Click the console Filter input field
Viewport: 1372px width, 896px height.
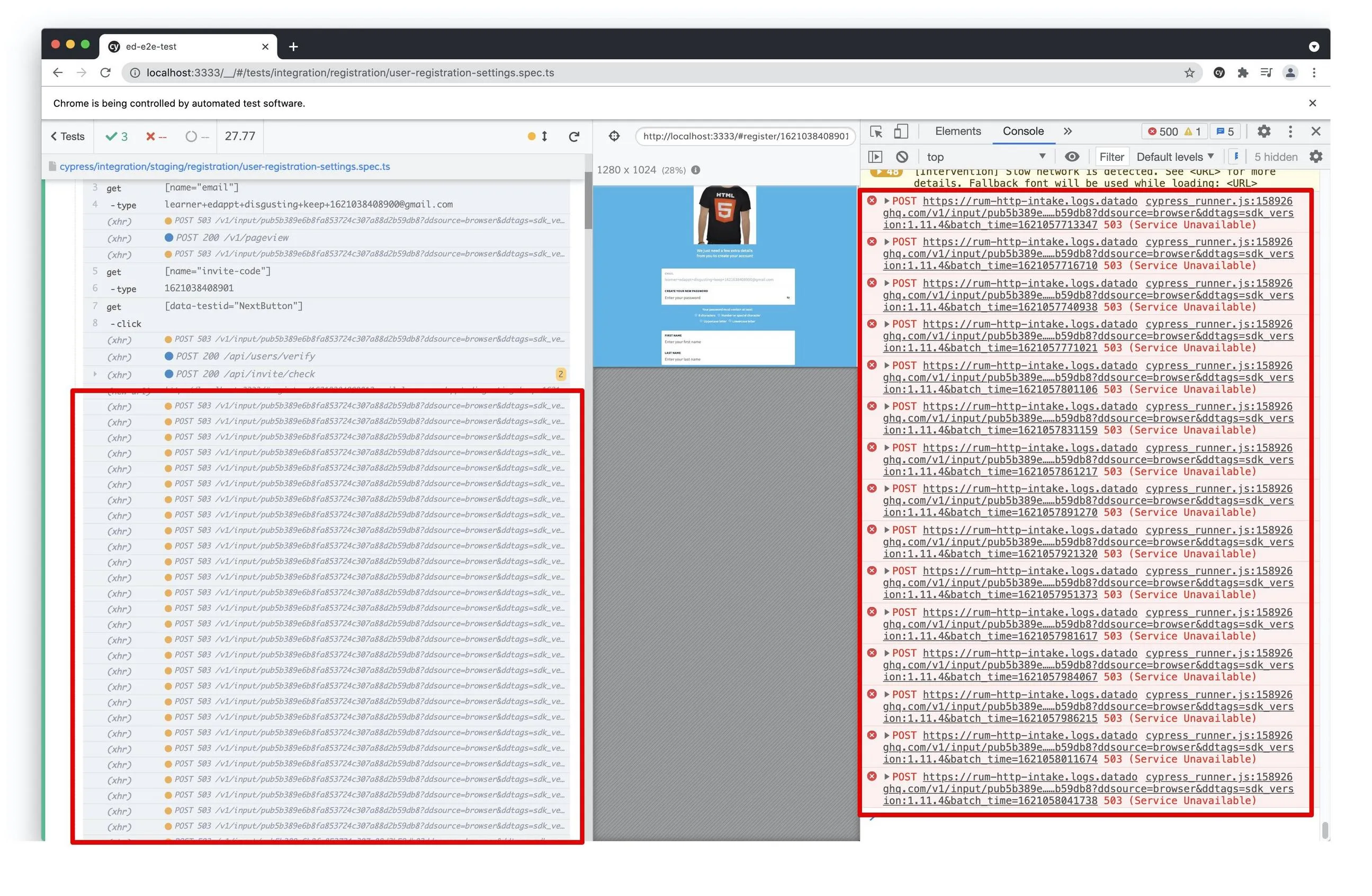pyautogui.click(x=1111, y=157)
